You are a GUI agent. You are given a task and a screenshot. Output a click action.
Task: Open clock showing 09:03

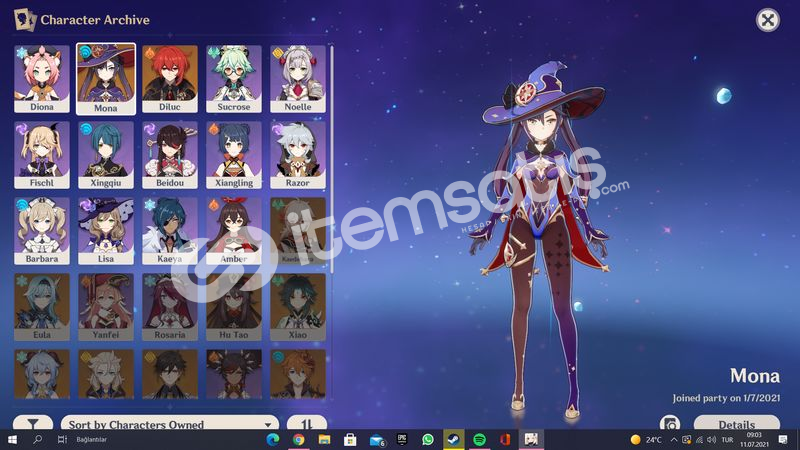754,439
